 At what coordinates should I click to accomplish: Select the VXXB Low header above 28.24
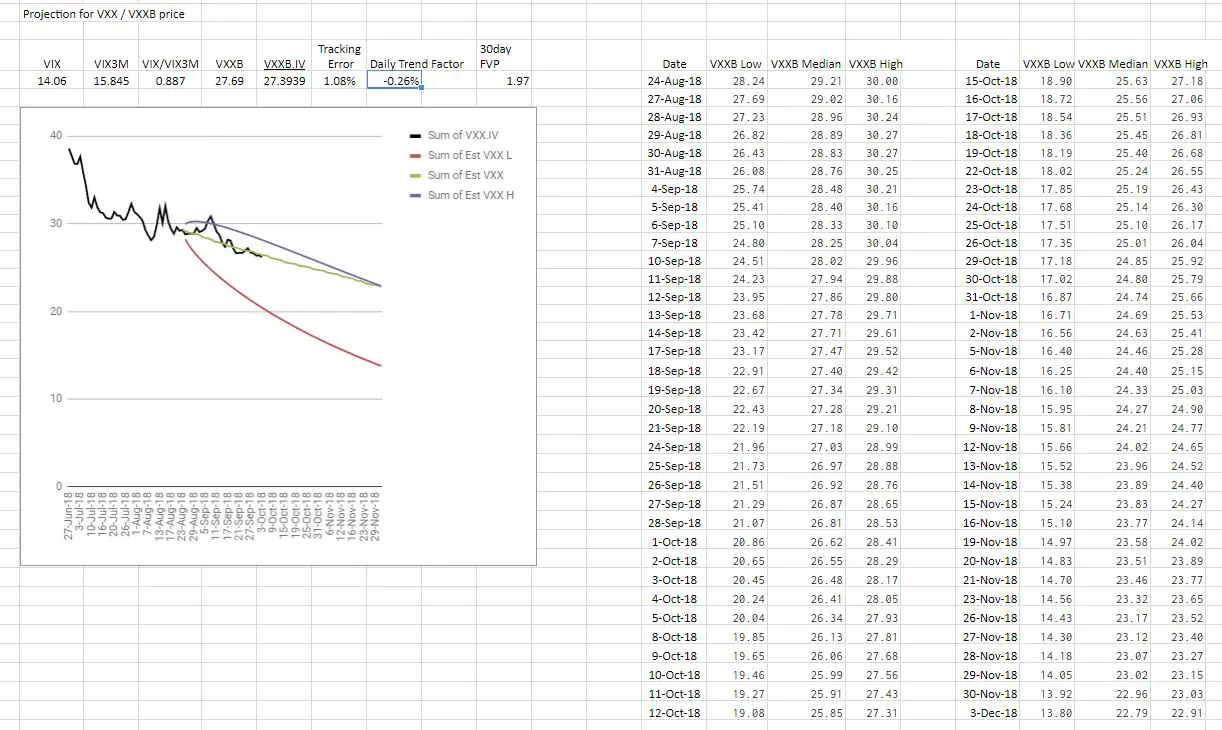pos(735,64)
